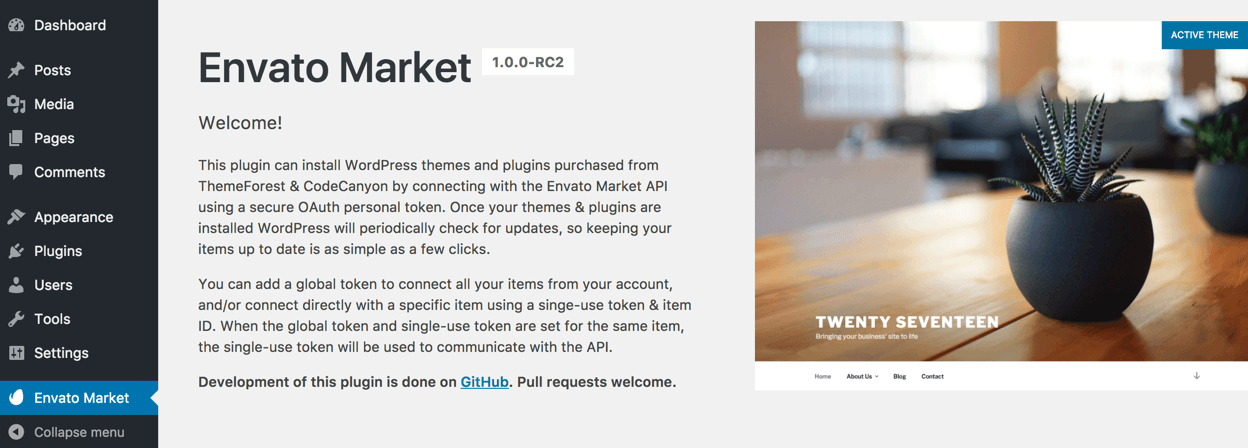Click the down arrow in theme preview
This screenshot has width=1248, height=448.
1196,376
